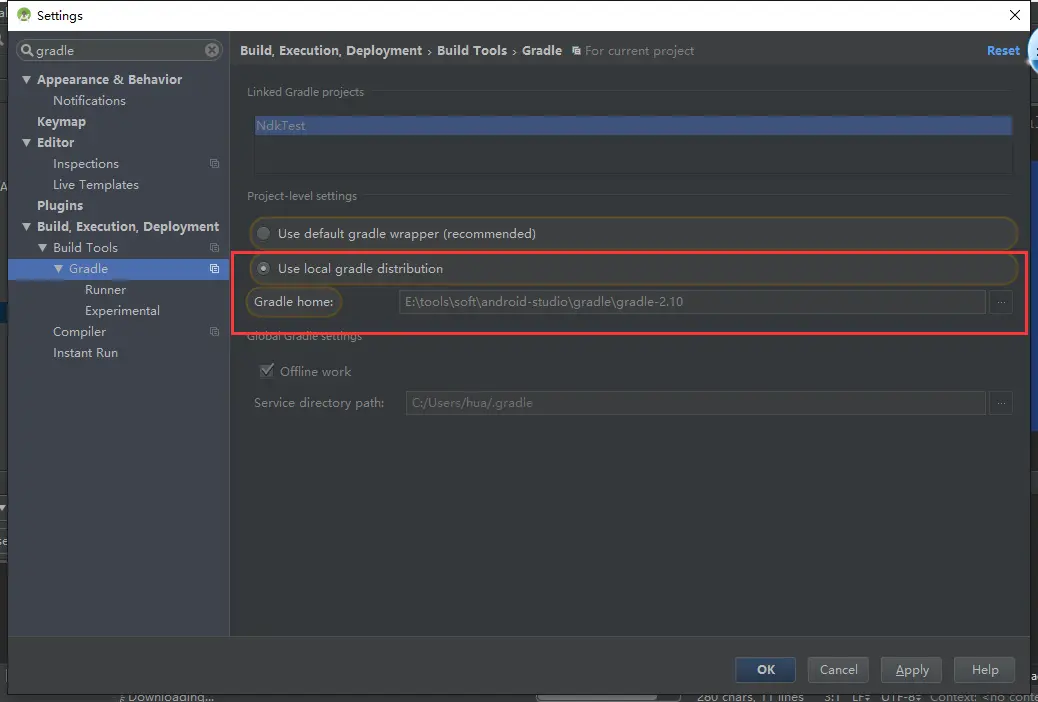Click the Service directory path field

[695, 403]
